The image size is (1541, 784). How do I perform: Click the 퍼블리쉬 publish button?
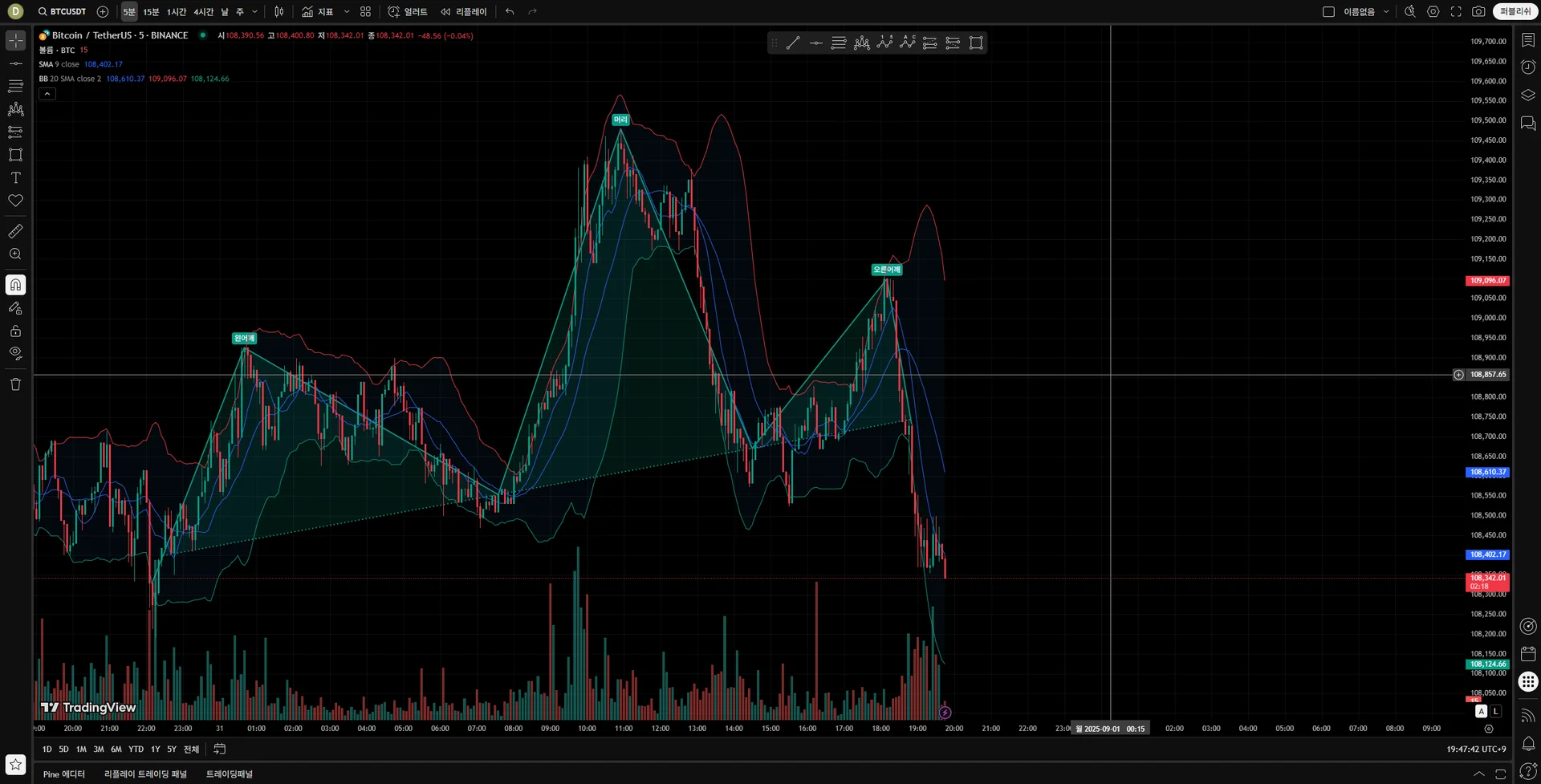click(x=1515, y=12)
